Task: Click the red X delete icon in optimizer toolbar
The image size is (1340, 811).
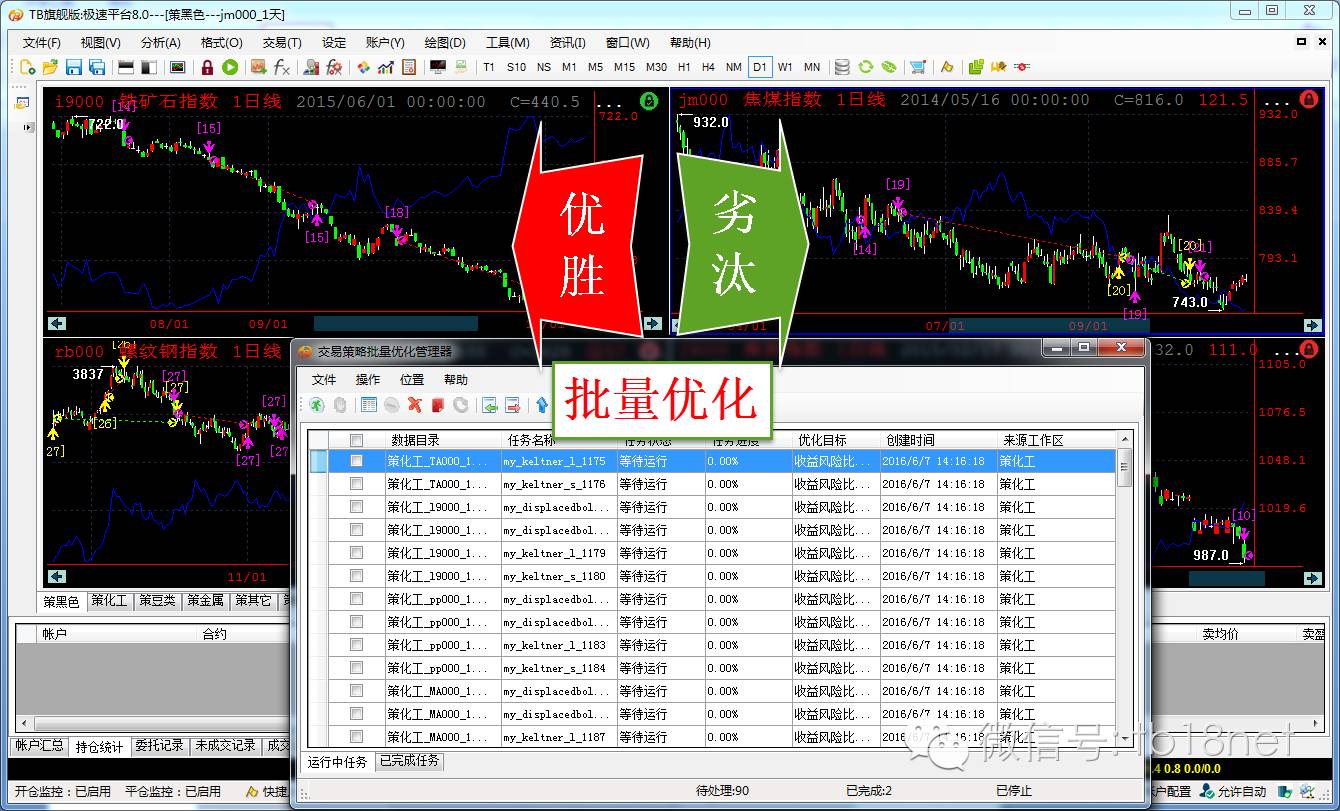Action: coord(414,405)
